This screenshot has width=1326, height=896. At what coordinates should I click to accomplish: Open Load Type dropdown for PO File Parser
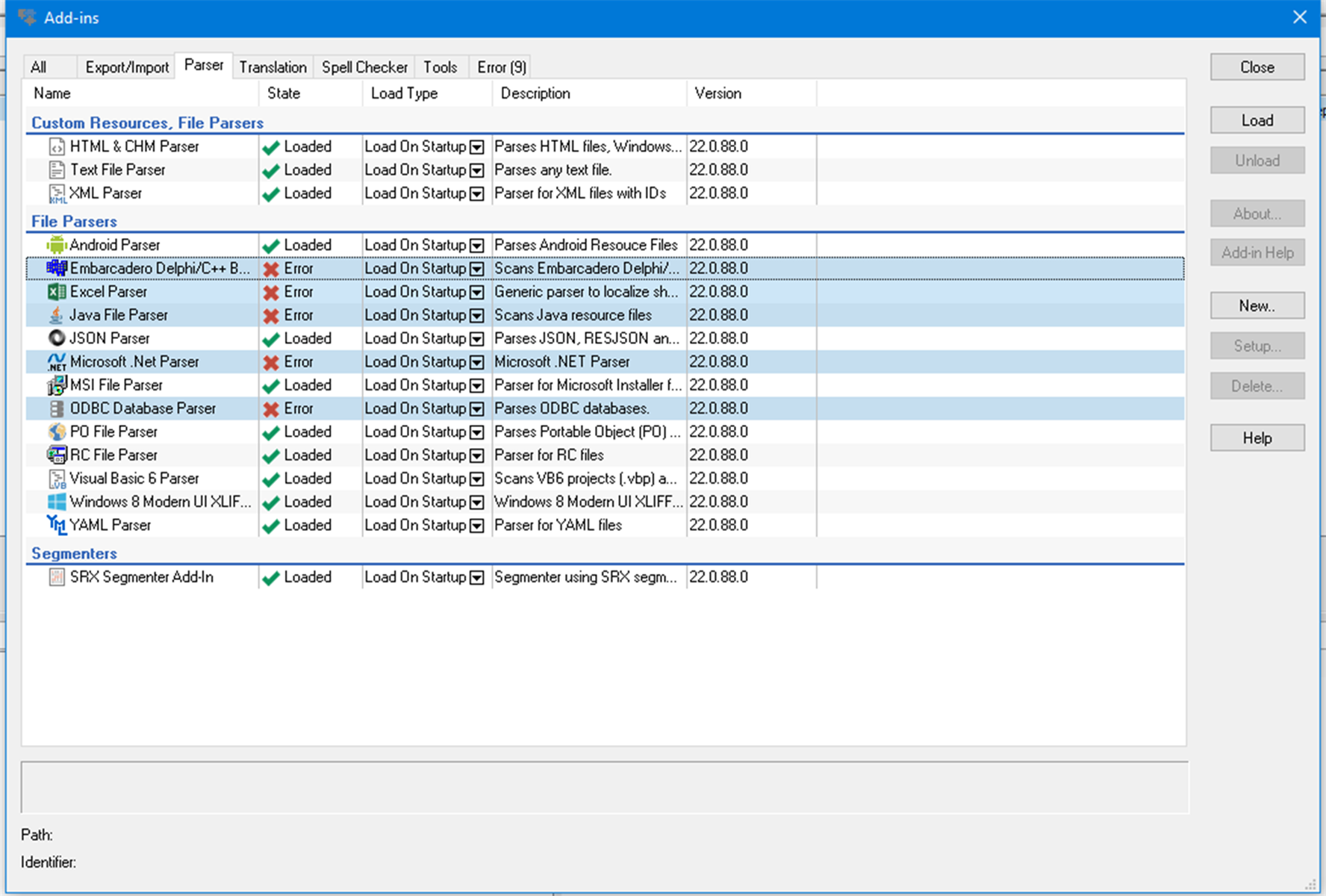[477, 432]
